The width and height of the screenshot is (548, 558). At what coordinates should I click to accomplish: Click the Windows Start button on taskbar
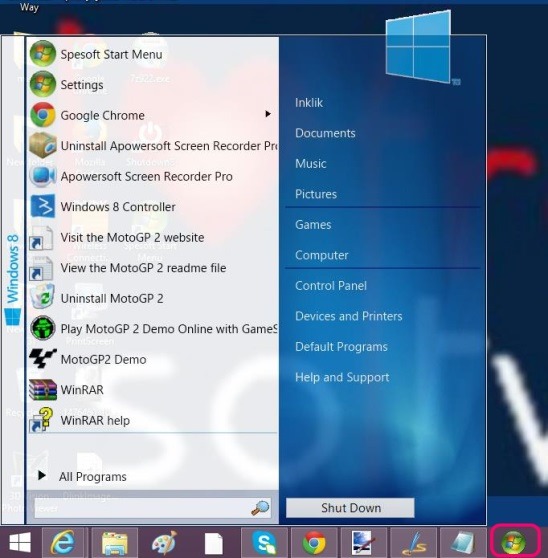point(20,542)
